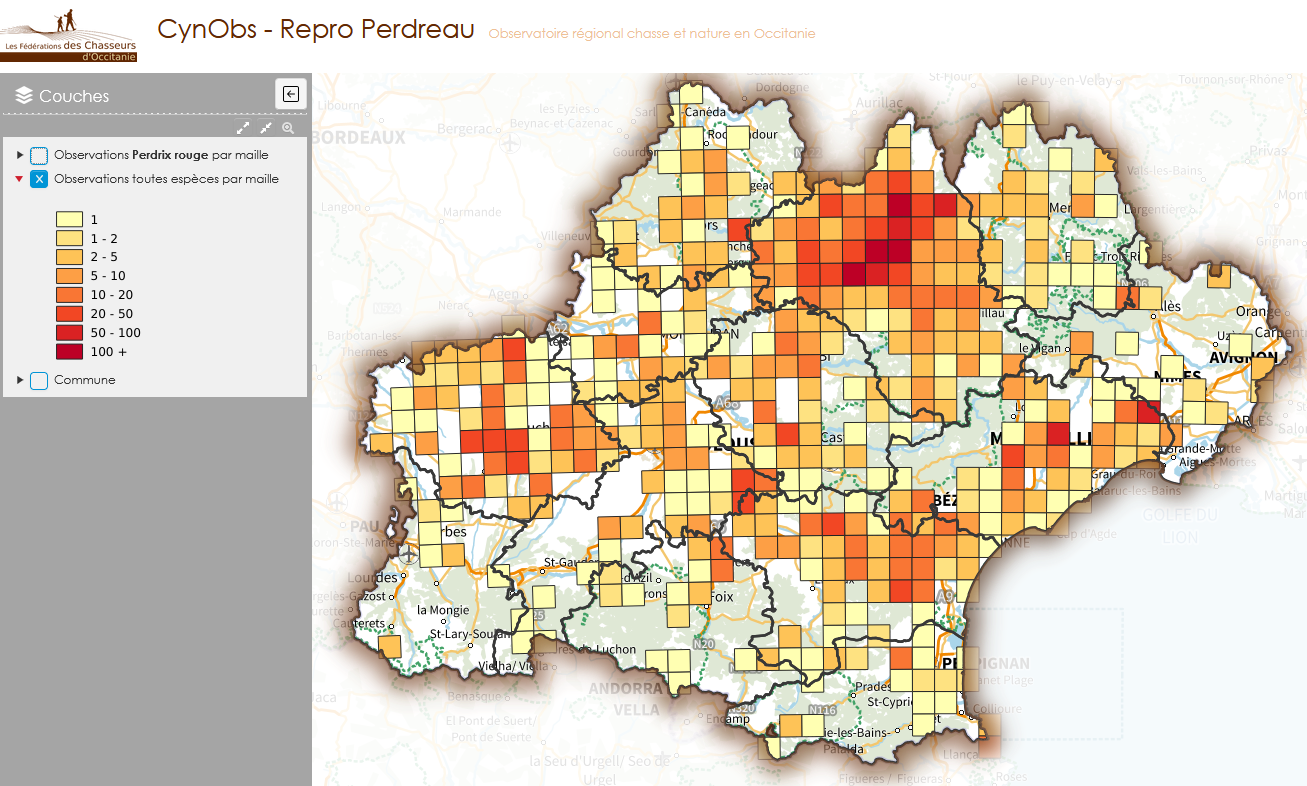Collapse the Couches side panel with arrow button
The height and width of the screenshot is (786, 1307).
pos(291,94)
